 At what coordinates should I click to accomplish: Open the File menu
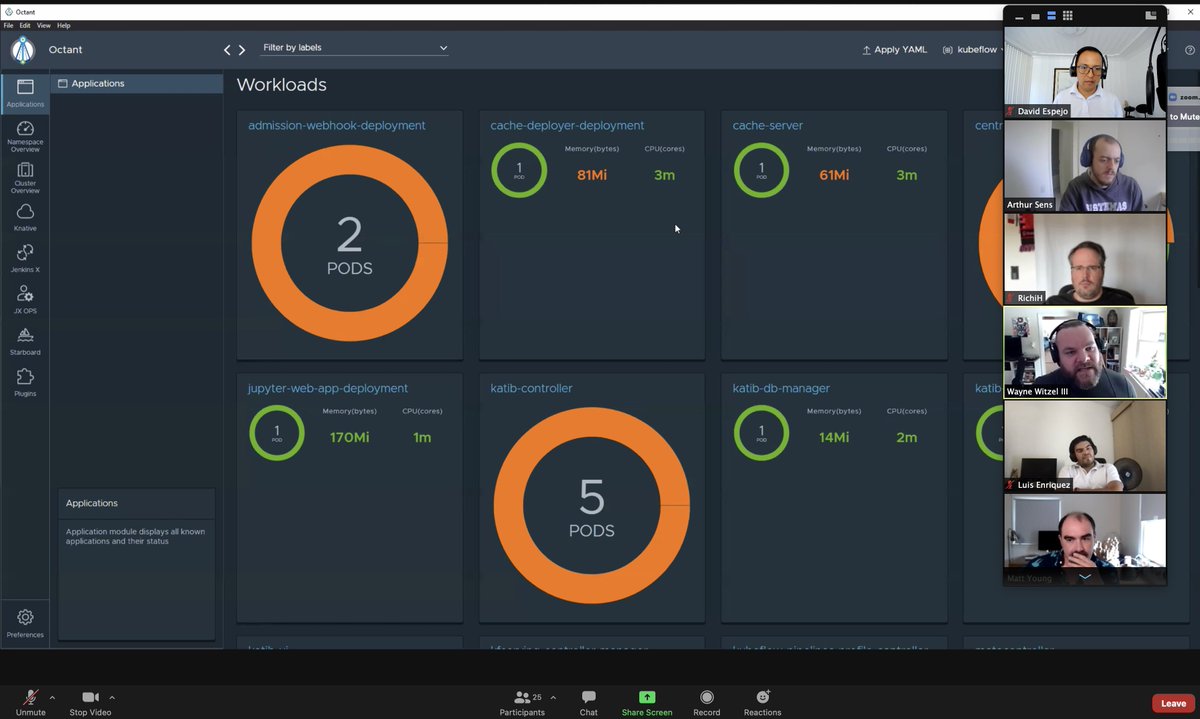9,25
